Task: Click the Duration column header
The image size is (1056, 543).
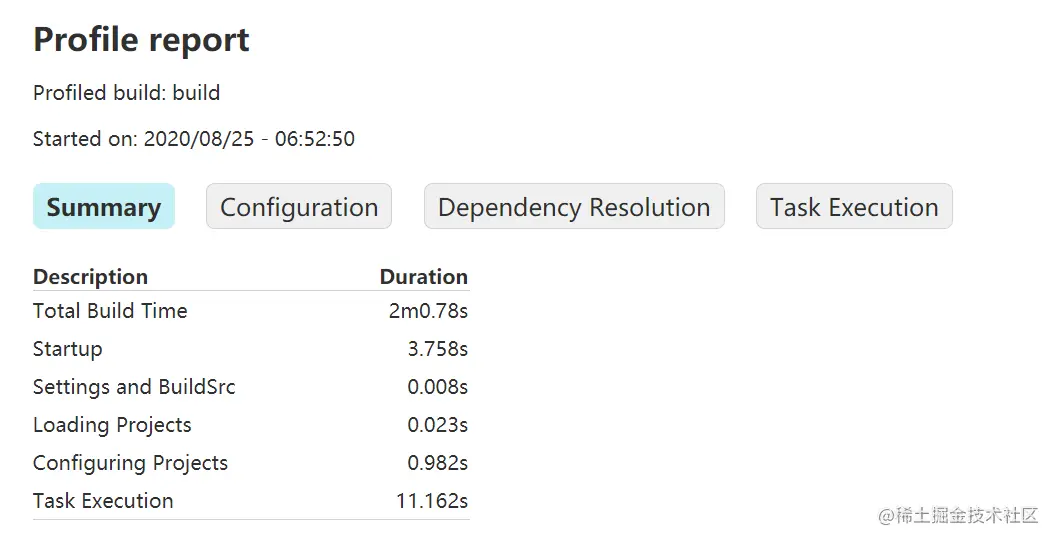Action: tap(424, 277)
